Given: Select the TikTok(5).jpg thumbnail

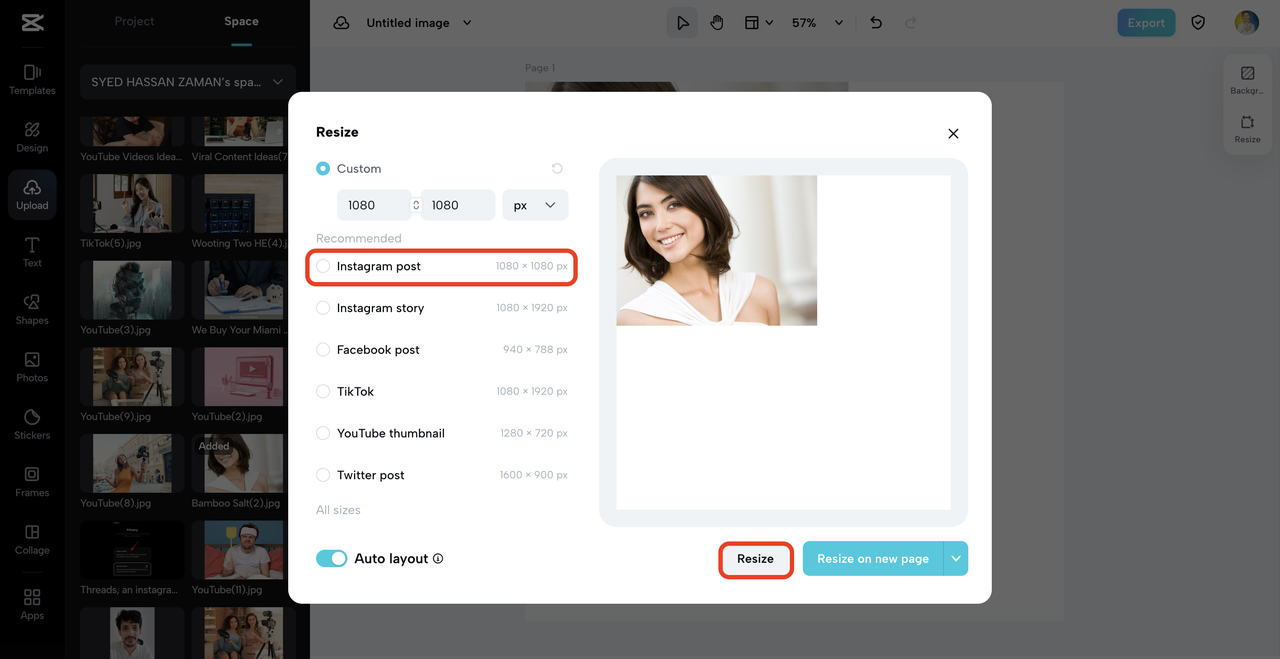Looking at the screenshot, I should 132,204.
